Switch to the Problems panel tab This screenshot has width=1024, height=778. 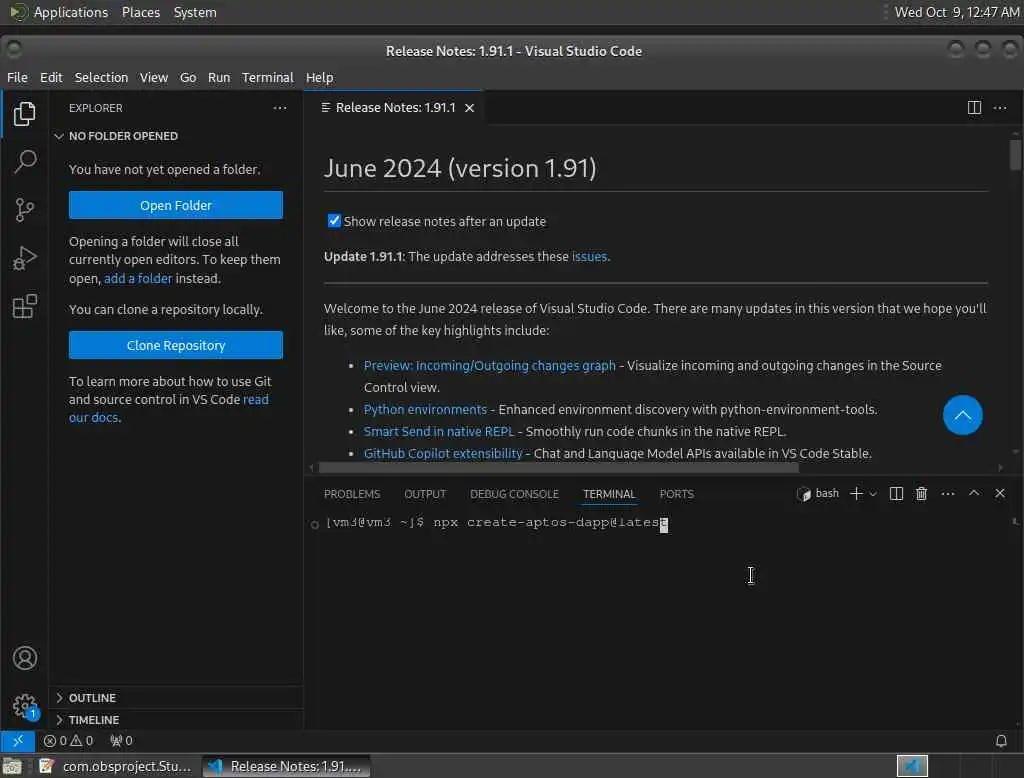click(352, 494)
